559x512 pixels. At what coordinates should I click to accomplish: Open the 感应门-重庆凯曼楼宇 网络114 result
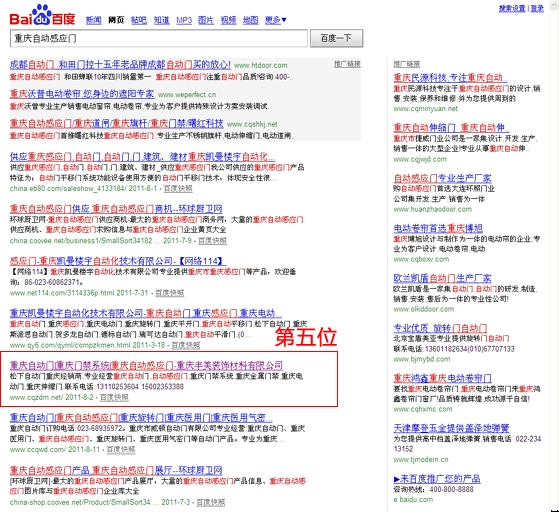click(x=118, y=261)
